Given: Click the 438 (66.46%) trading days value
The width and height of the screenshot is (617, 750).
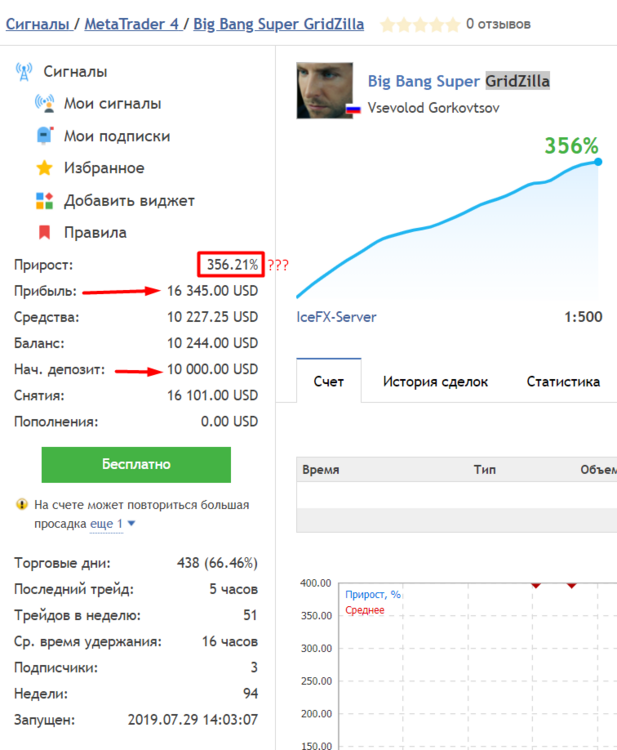Looking at the screenshot, I should [217, 562].
